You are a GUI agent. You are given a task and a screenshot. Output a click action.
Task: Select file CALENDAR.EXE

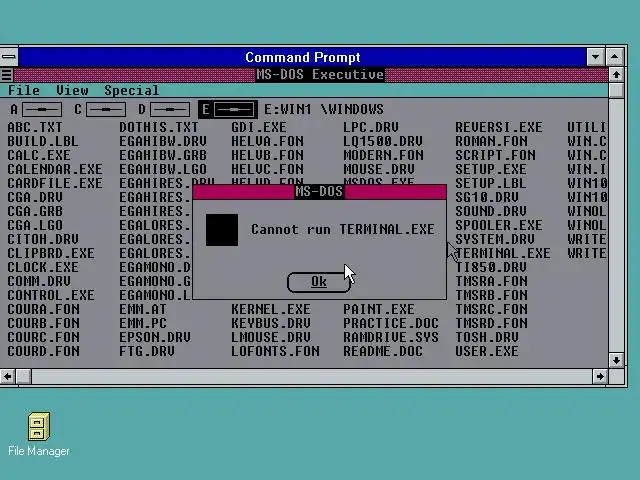click(55, 169)
